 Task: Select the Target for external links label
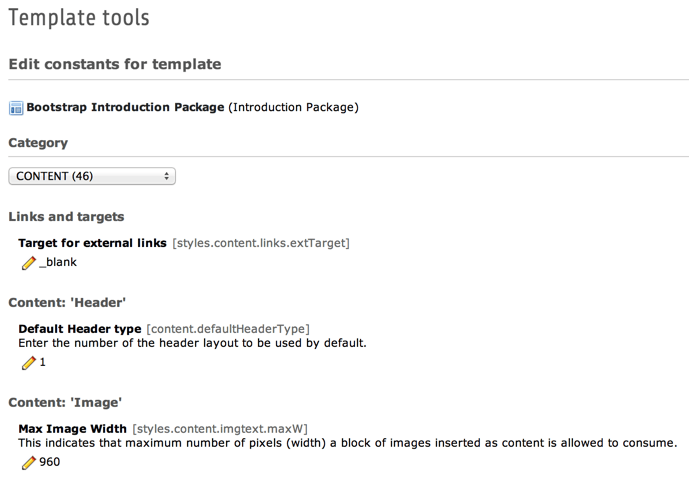point(93,243)
